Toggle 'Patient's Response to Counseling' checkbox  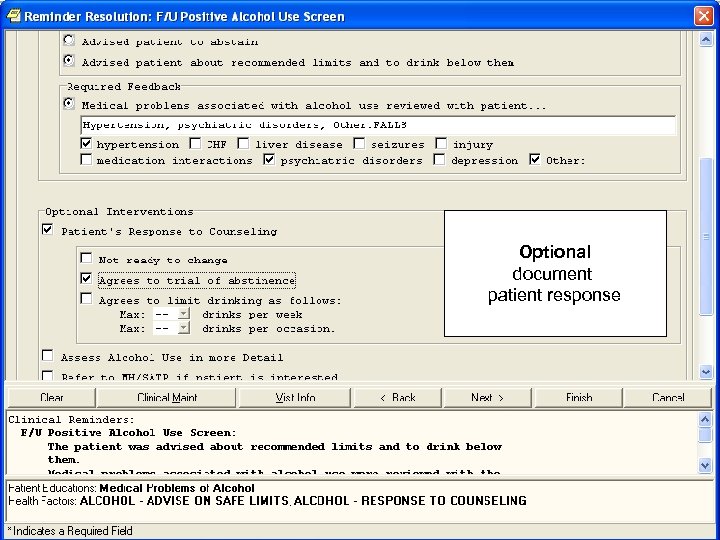pyautogui.click(x=47, y=229)
